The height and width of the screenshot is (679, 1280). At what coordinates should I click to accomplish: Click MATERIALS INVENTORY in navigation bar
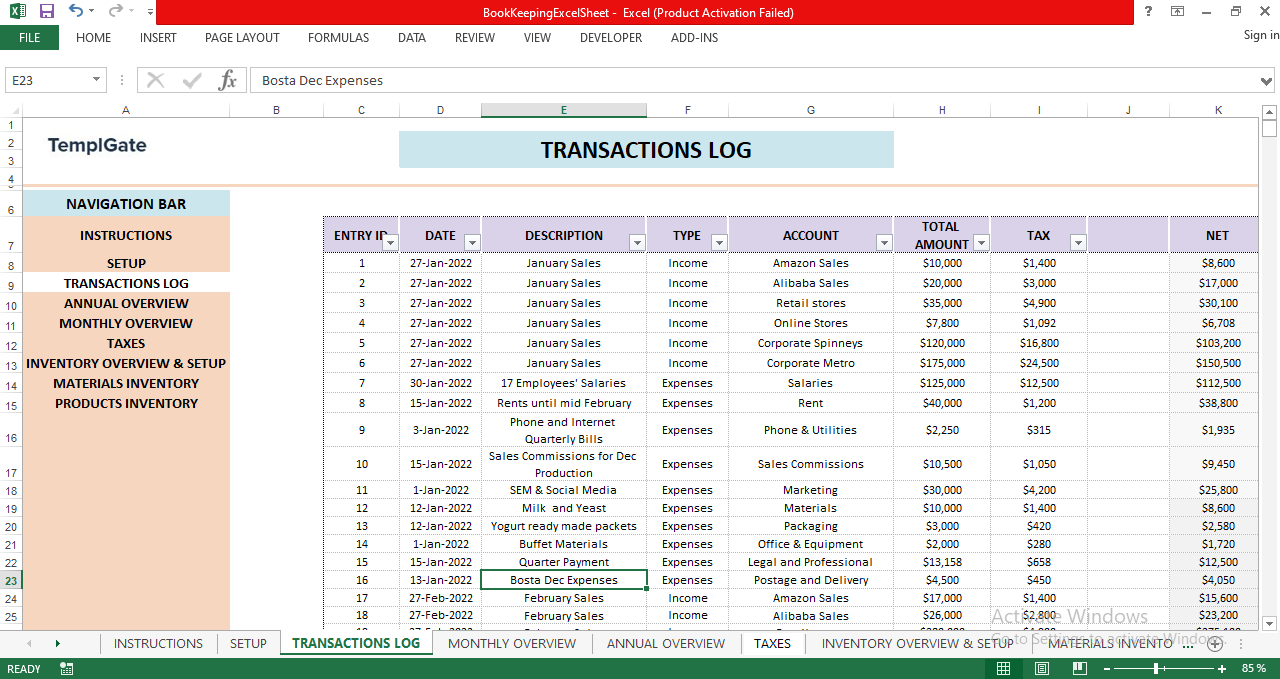tap(126, 383)
